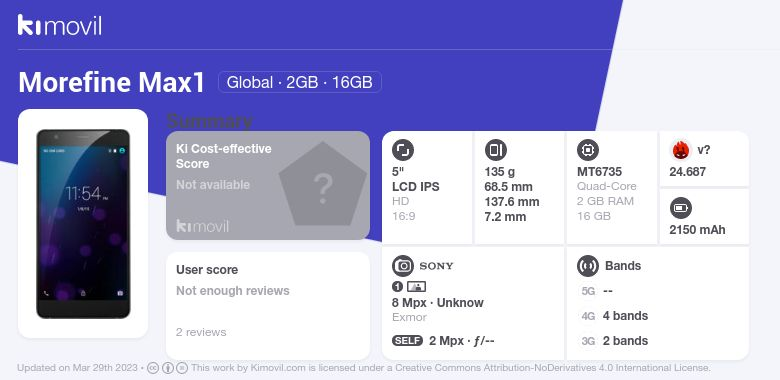Click the 68.5 mm width value
The height and width of the screenshot is (380, 780).
pyautogui.click(x=508, y=187)
